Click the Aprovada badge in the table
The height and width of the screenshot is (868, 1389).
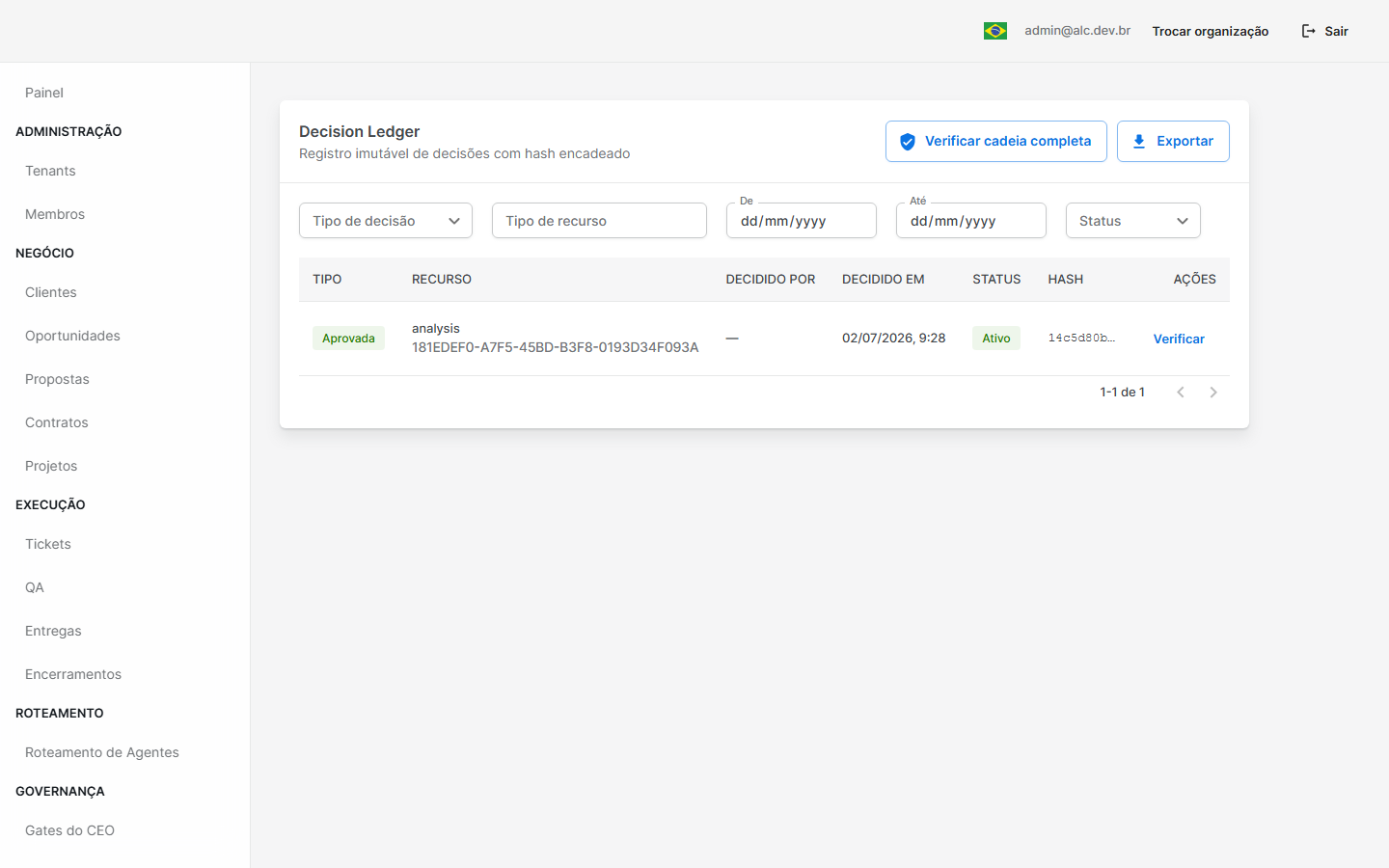(x=348, y=339)
